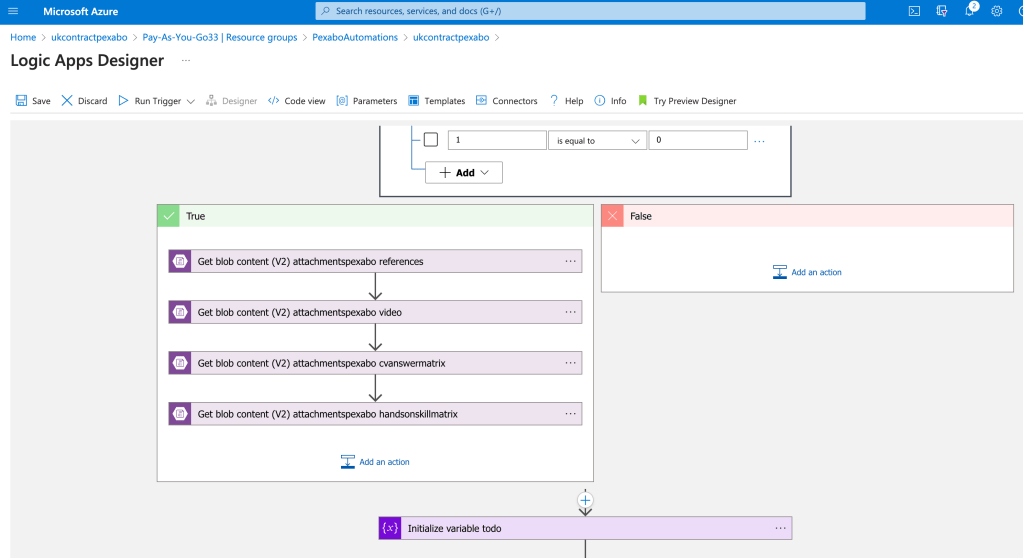
Task: Open the first ukcontractpexabo breadcrumb
Action: [89, 37]
